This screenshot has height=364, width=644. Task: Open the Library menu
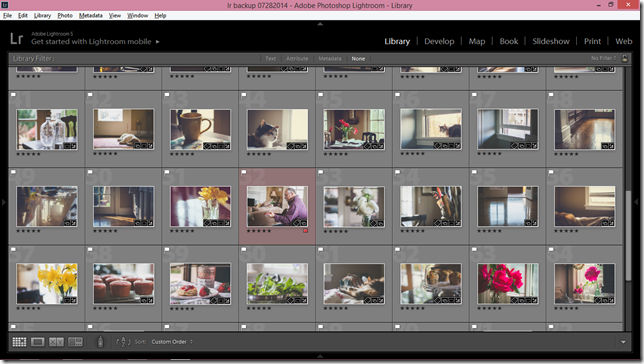pyautogui.click(x=42, y=16)
